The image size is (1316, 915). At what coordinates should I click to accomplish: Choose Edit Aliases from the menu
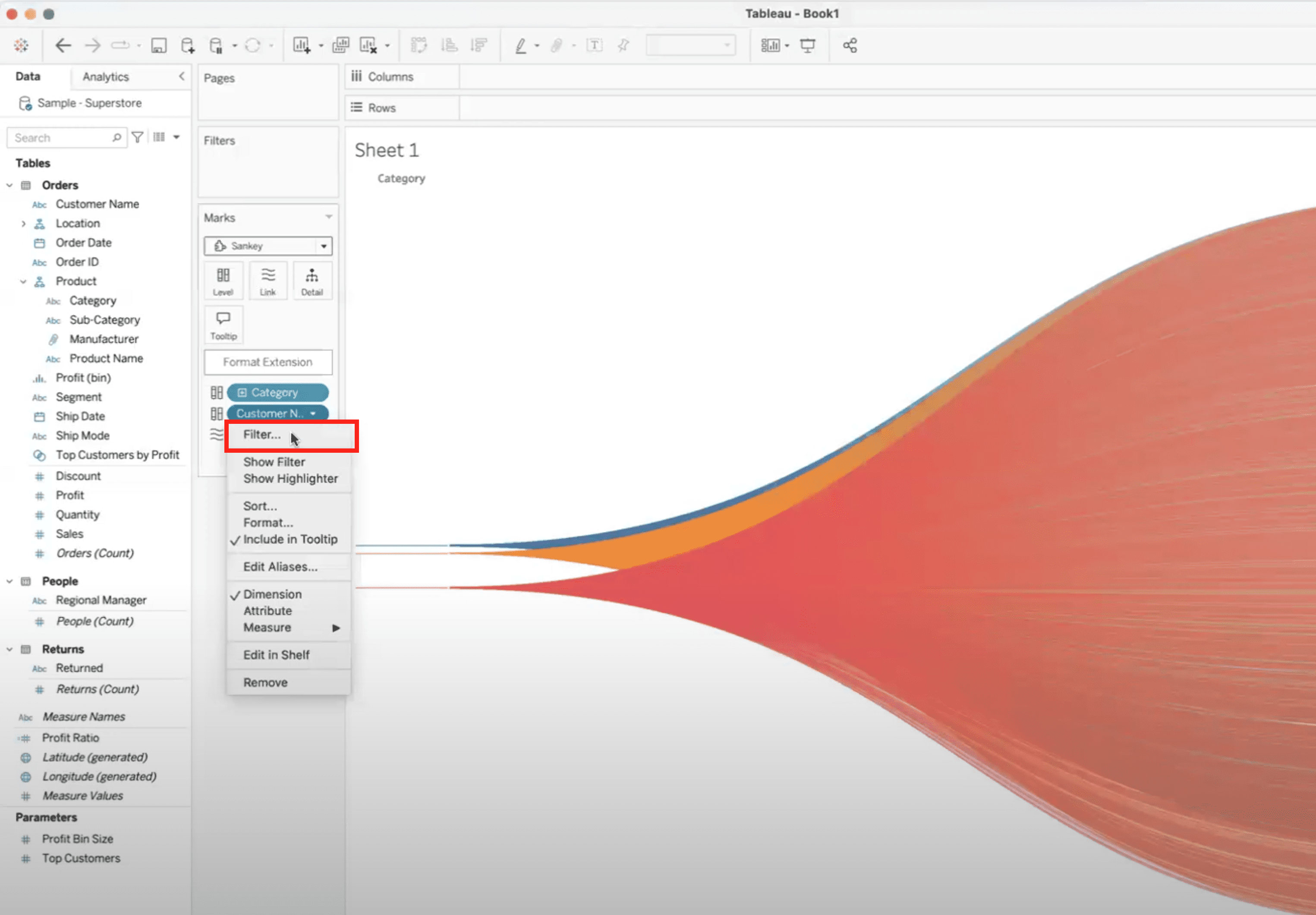pos(280,566)
